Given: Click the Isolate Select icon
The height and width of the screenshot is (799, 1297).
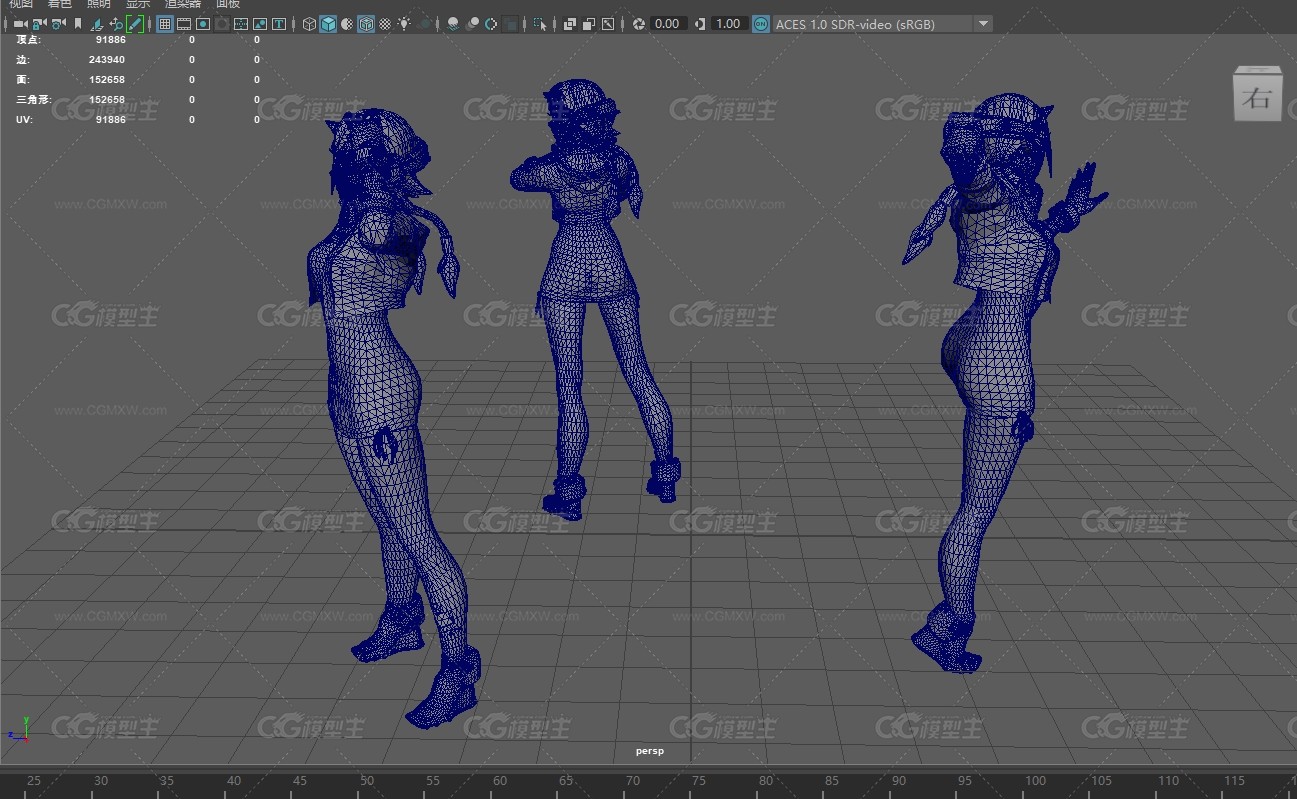Looking at the screenshot, I should point(540,23).
